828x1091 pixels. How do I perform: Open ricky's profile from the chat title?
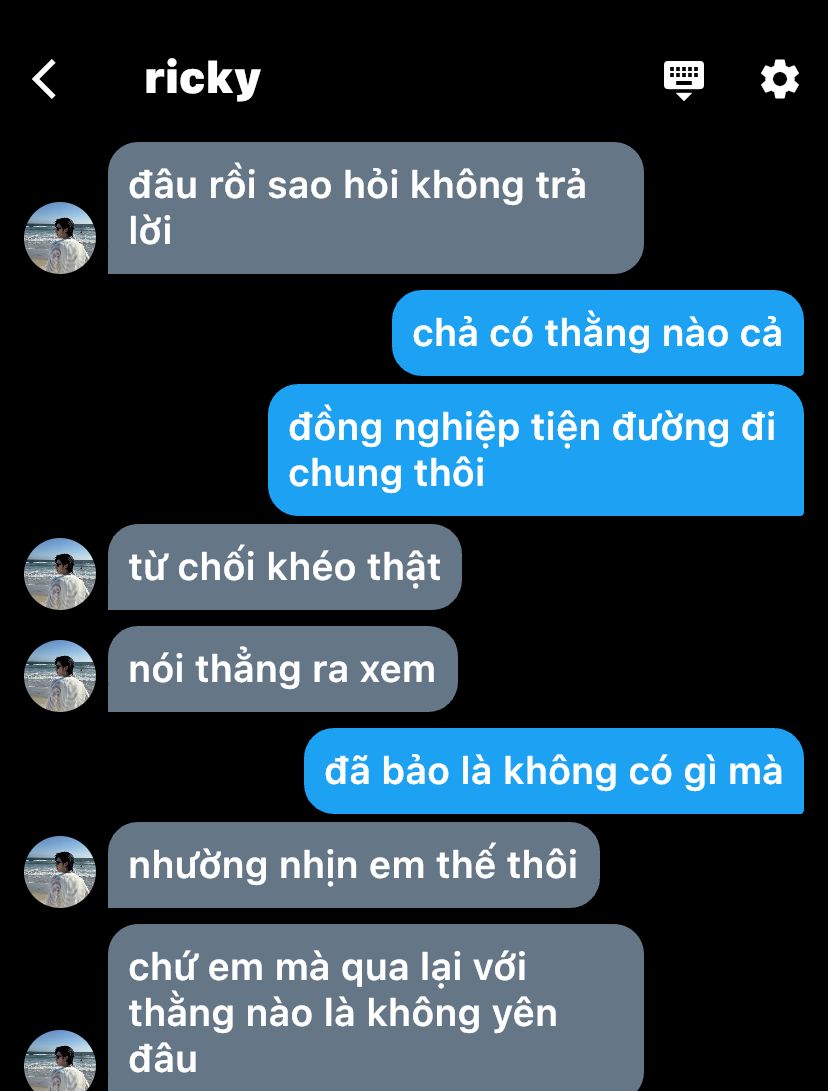pyautogui.click(x=202, y=79)
